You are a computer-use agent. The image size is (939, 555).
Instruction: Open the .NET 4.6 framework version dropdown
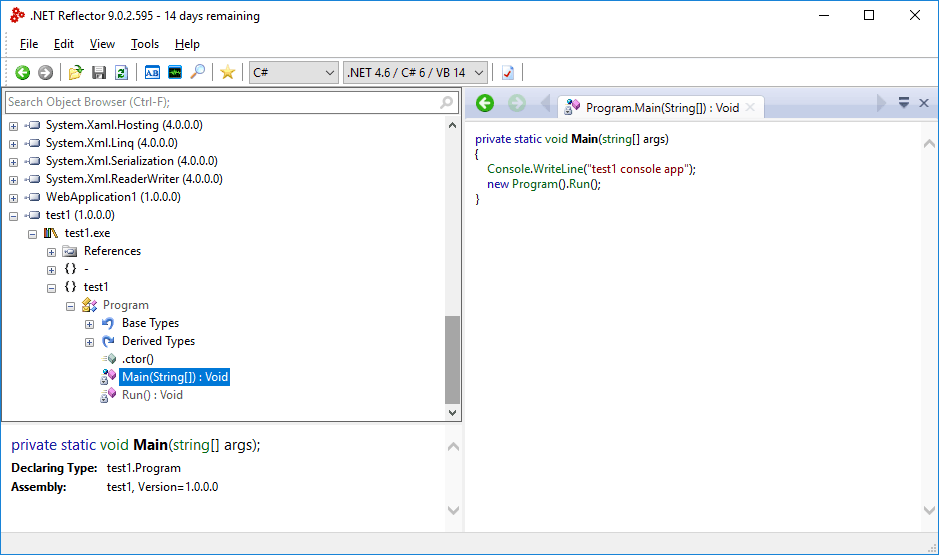coord(415,72)
